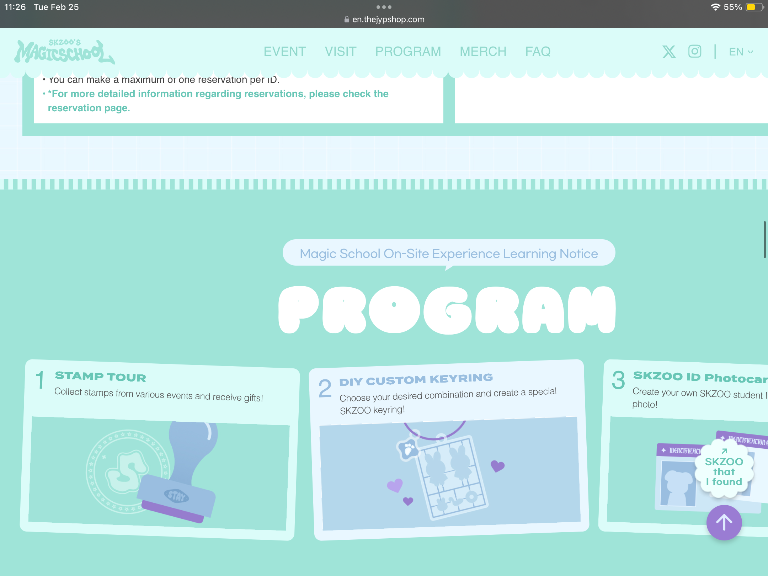Go to the PROGRAM section
The image size is (768, 576).
[x=408, y=51]
